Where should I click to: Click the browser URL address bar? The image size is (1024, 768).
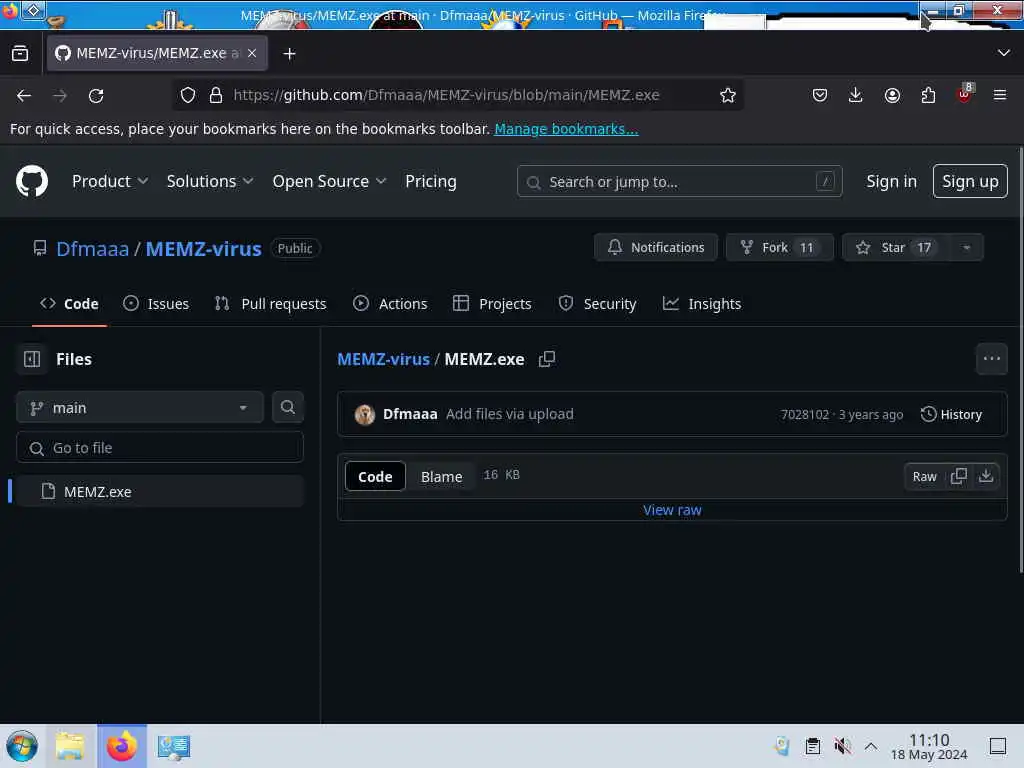(457, 95)
